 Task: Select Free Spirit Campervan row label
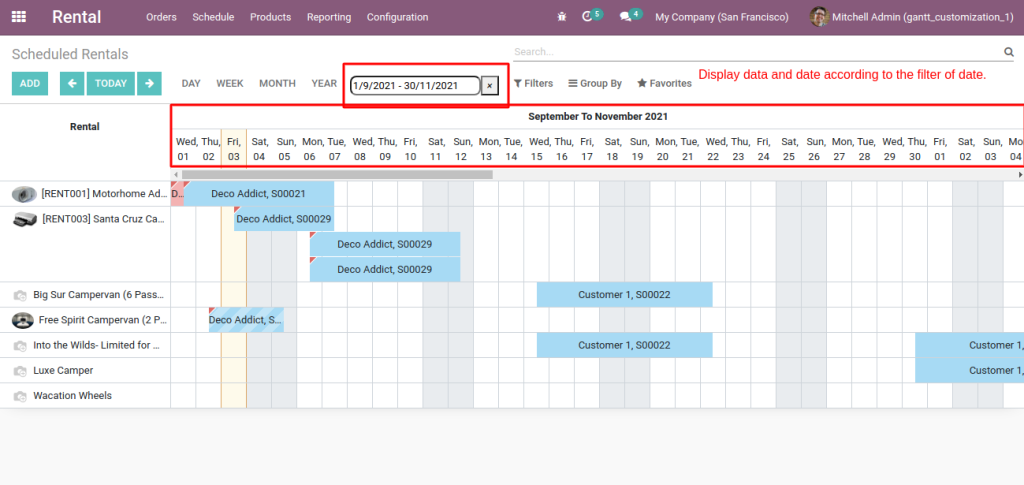click(x=103, y=320)
